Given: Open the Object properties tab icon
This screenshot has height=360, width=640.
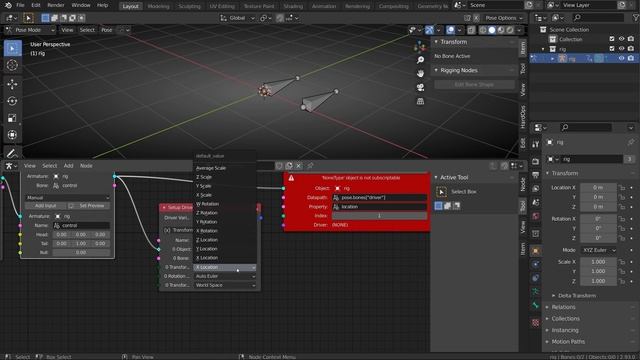Looking at the screenshot, I should (x=536, y=251).
